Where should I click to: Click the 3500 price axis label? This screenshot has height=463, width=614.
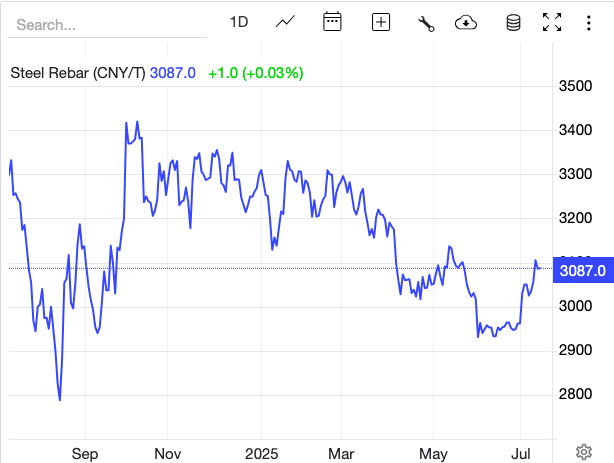point(574,86)
